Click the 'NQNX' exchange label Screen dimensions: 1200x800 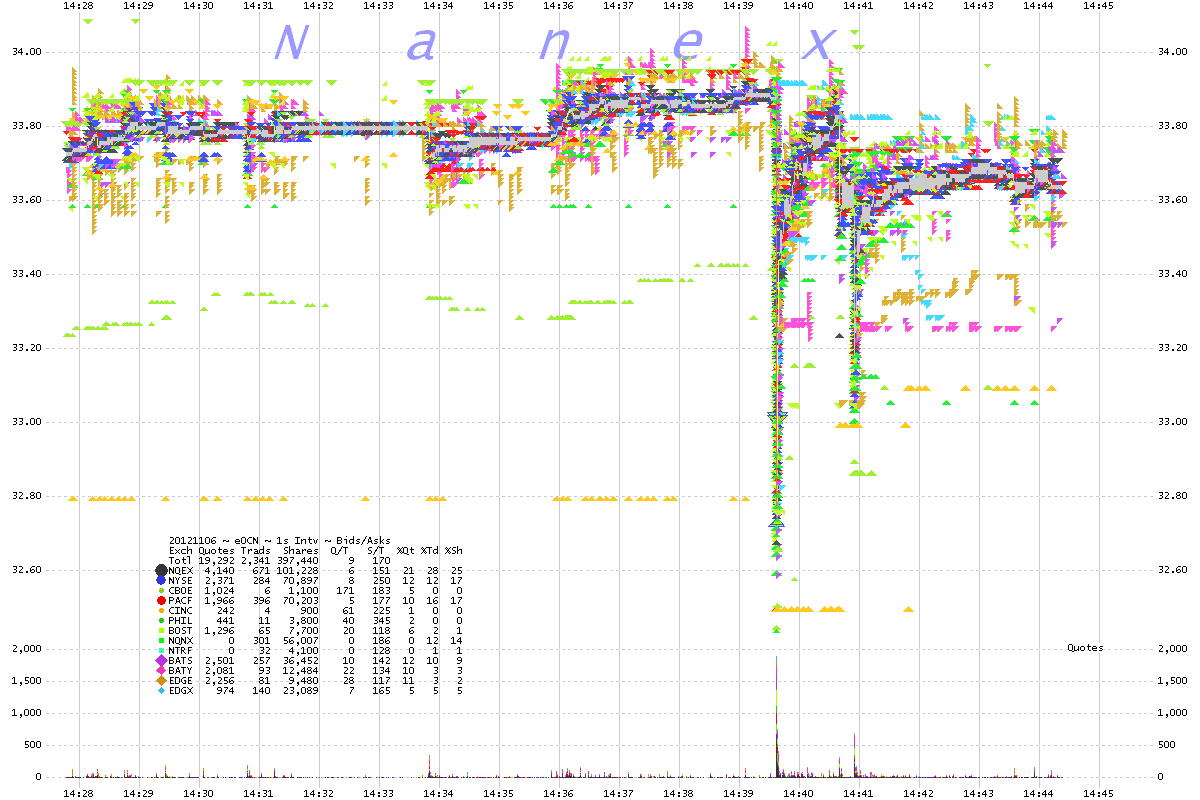[181, 640]
